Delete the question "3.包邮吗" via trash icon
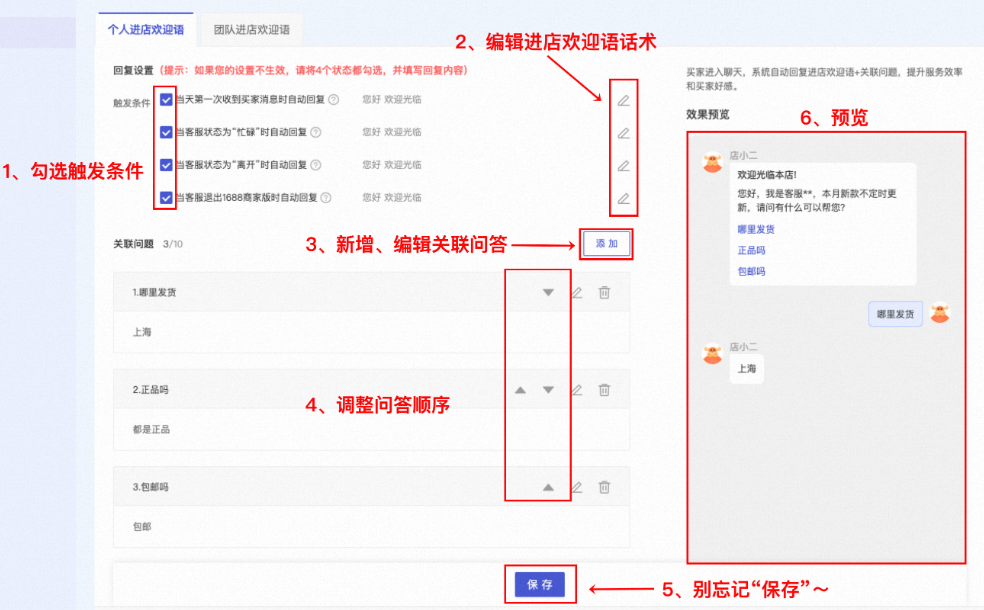The width and height of the screenshot is (984, 610). [604, 487]
